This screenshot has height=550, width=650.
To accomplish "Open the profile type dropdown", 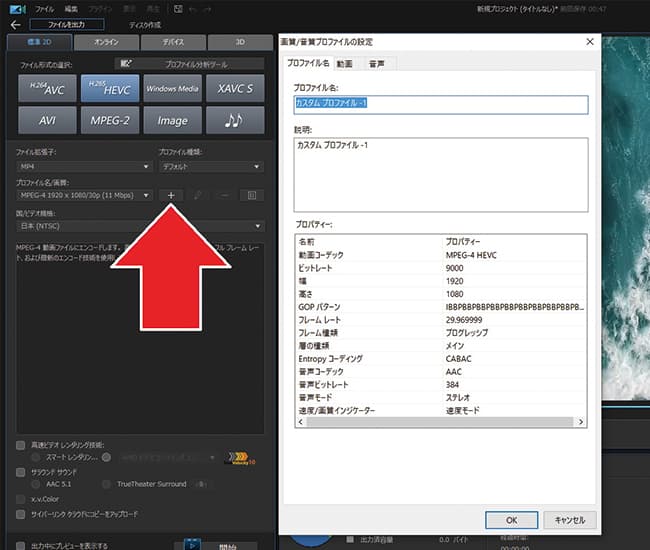I will pyautogui.click(x=211, y=167).
